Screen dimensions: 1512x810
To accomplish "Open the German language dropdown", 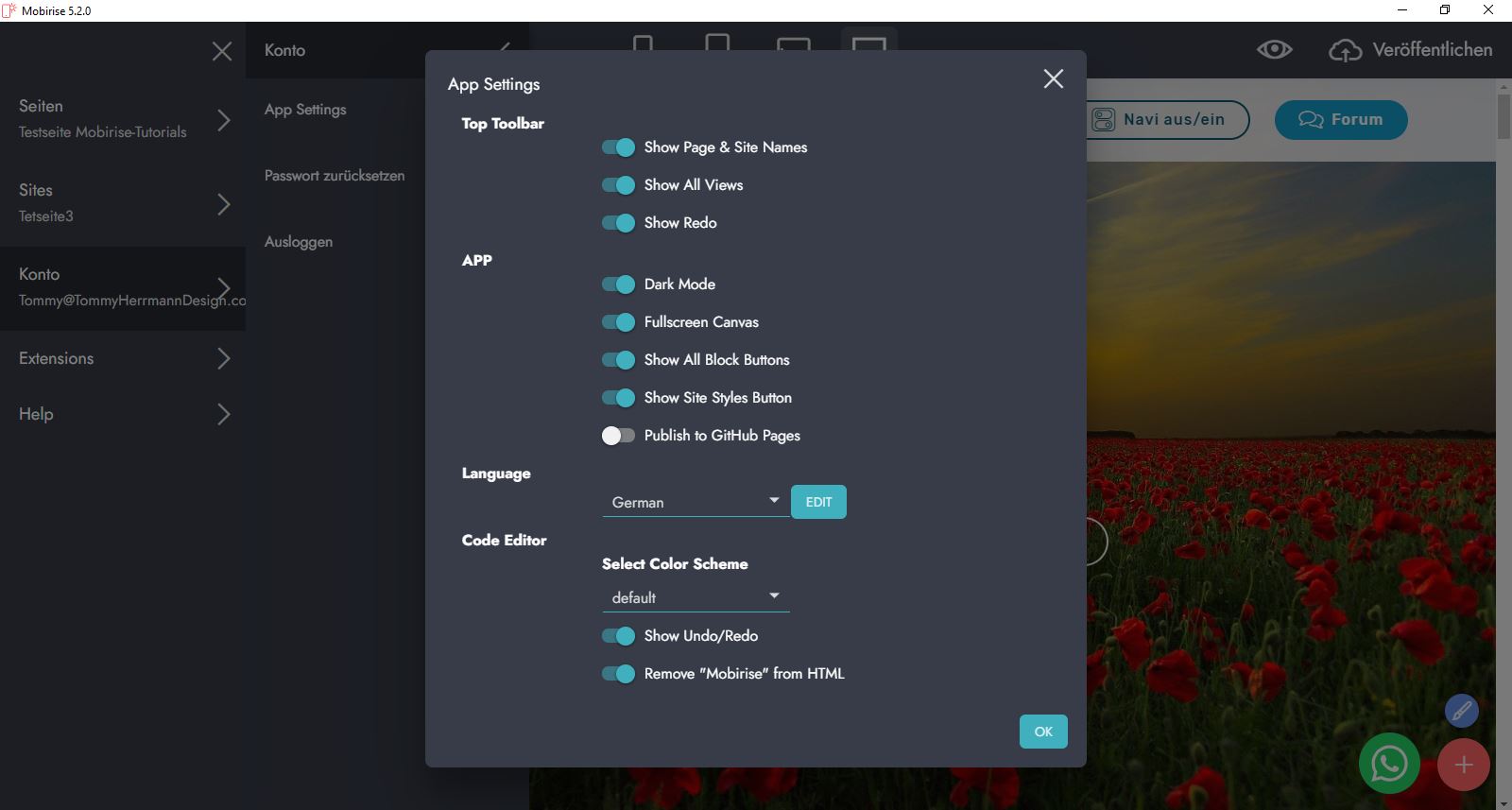I will click(695, 502).
